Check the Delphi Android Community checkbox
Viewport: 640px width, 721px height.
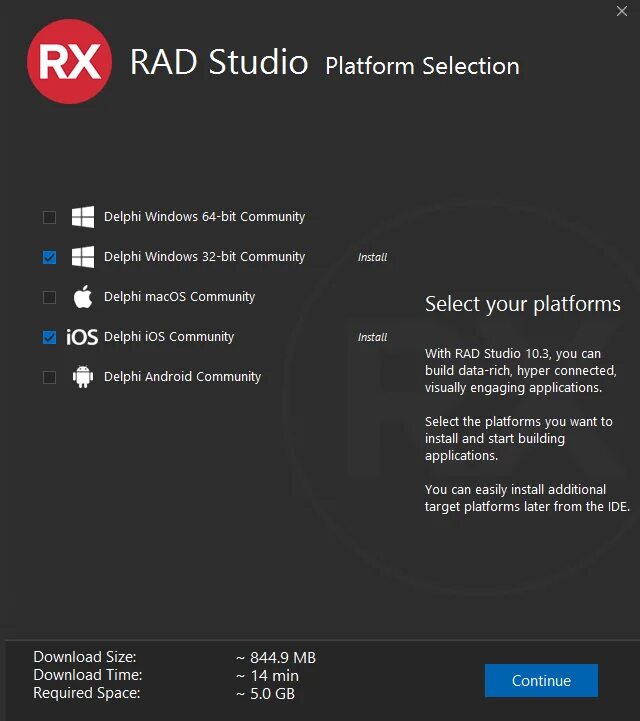tap(49, 377)
